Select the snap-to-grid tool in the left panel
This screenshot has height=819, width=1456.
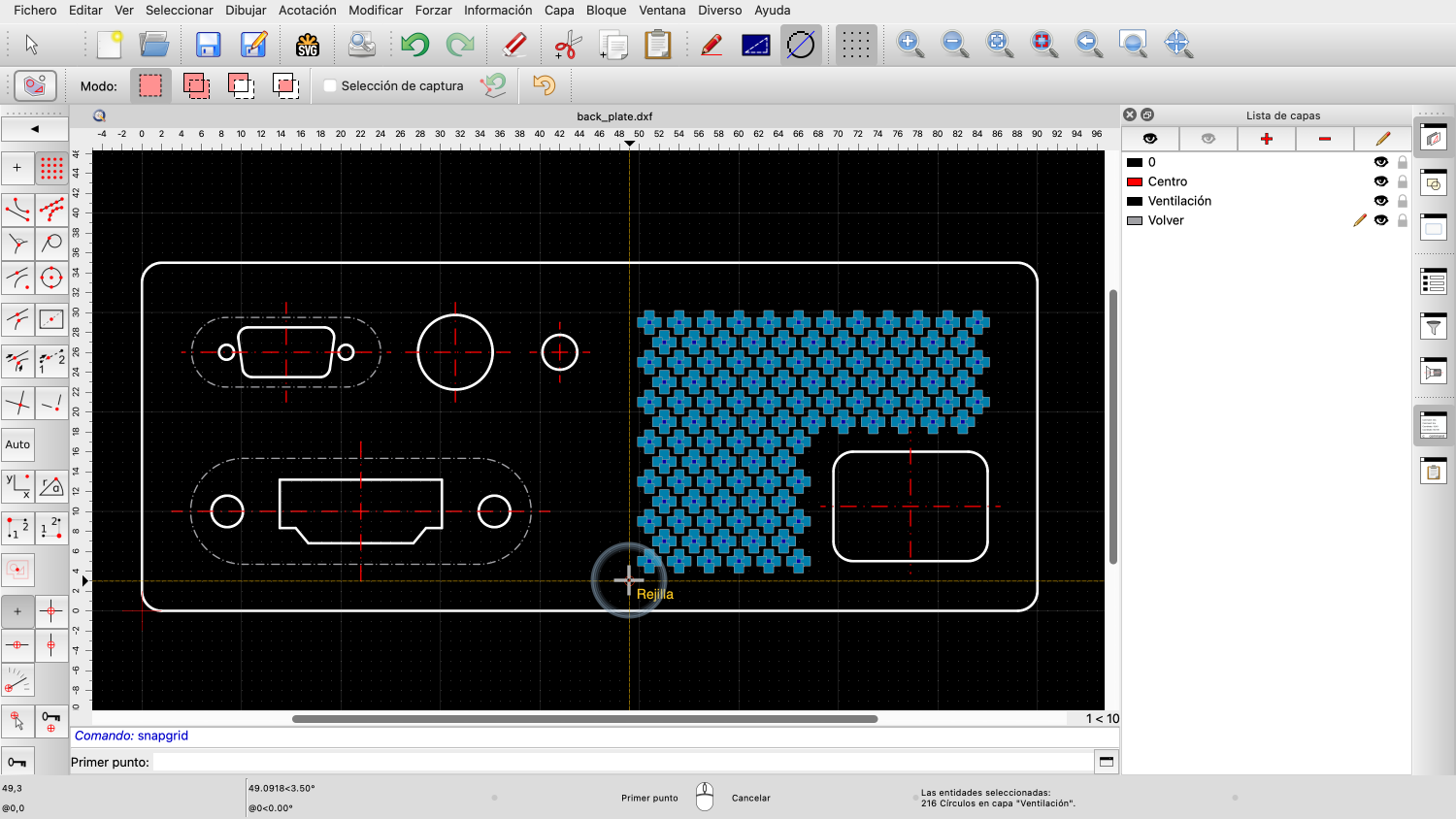pos(51,168)
